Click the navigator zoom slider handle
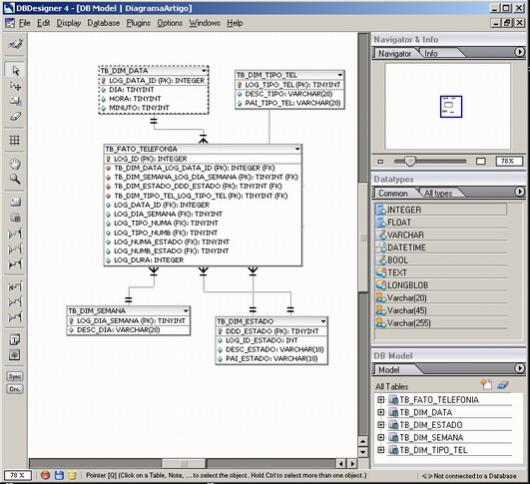Viewport: 530px width, 484px height. 410,161
